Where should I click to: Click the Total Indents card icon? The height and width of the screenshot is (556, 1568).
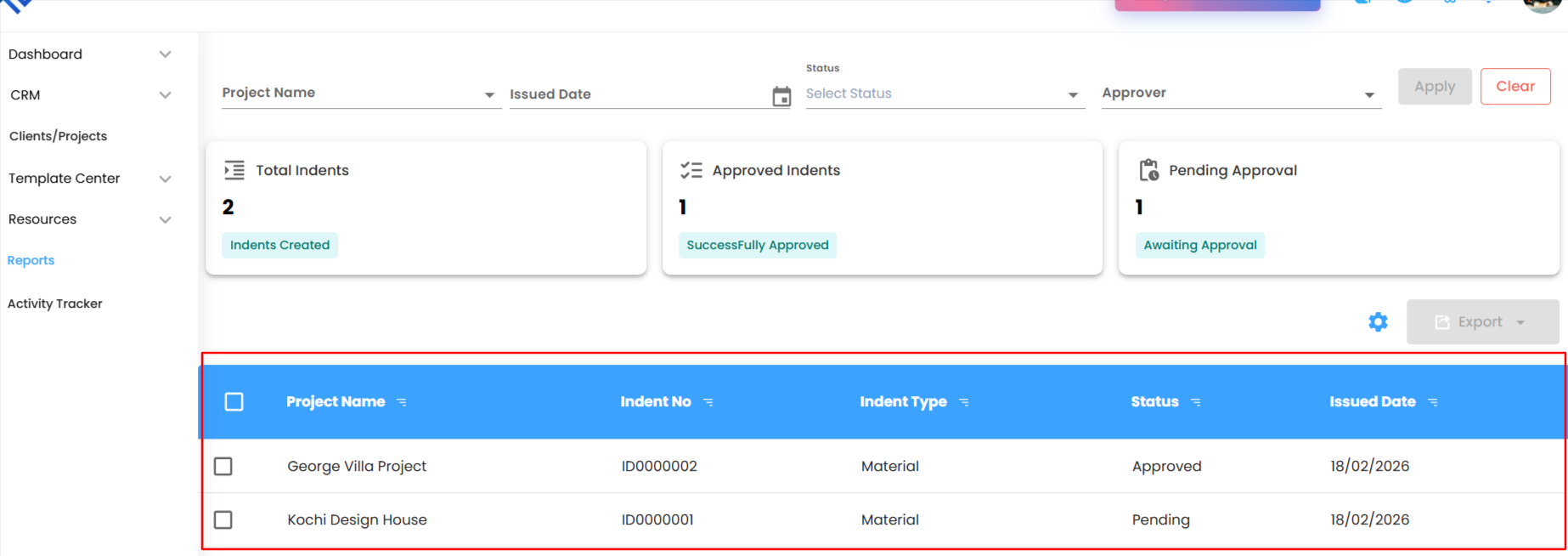click(x=234, y=170)
